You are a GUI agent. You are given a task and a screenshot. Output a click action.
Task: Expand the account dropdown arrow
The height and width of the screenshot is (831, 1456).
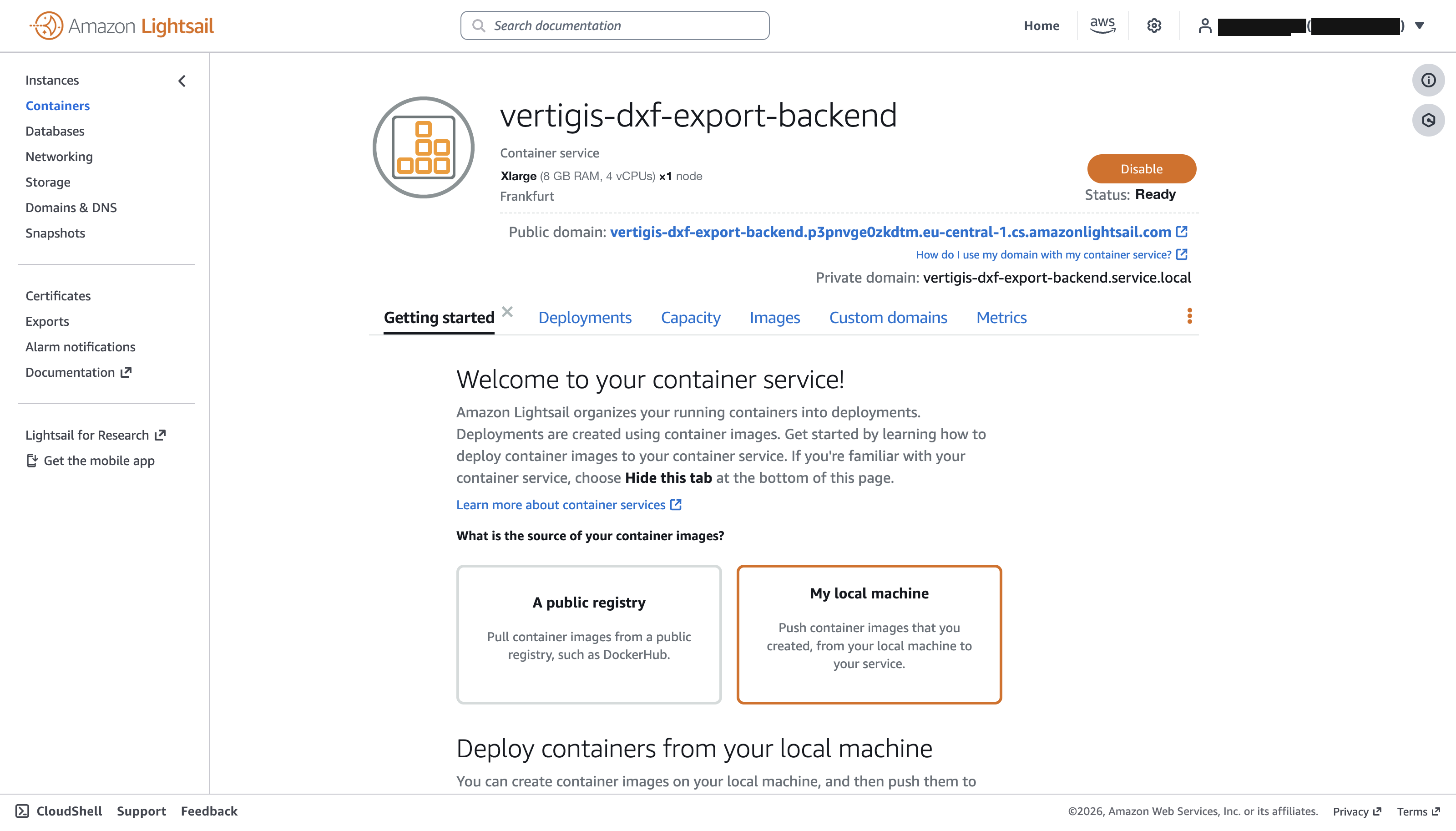(x=1420, y=25)
